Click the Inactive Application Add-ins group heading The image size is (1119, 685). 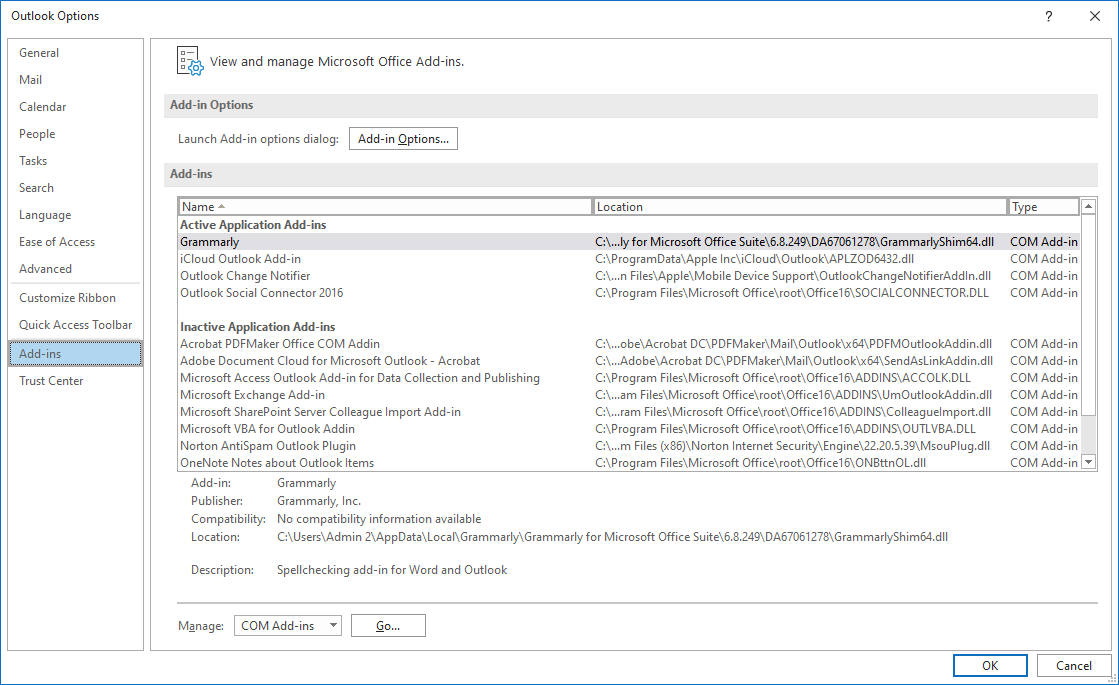[258, 327]
